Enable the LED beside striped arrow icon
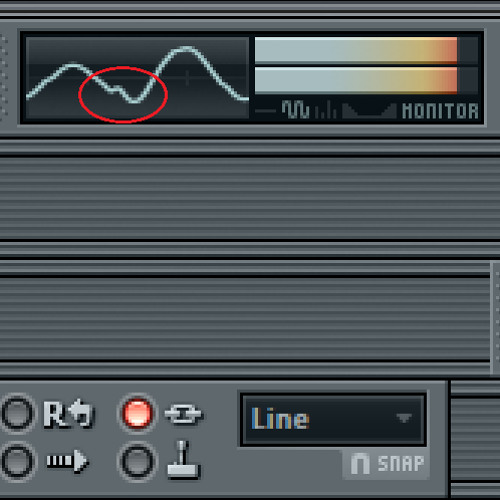Viewport: 500px width, 500px height. [17, 462]
